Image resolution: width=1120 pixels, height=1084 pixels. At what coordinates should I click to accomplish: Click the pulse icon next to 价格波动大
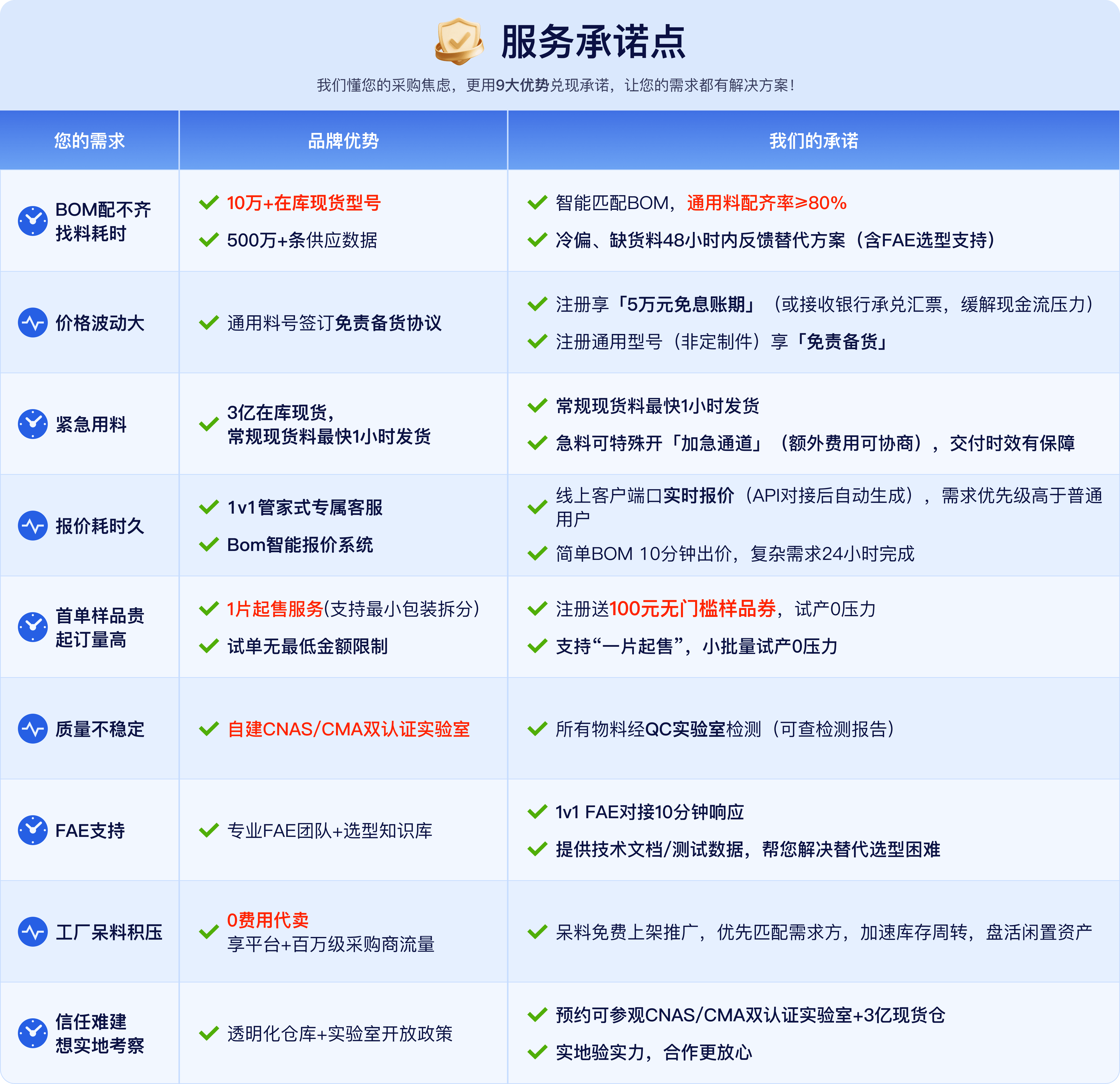point(33,323)
